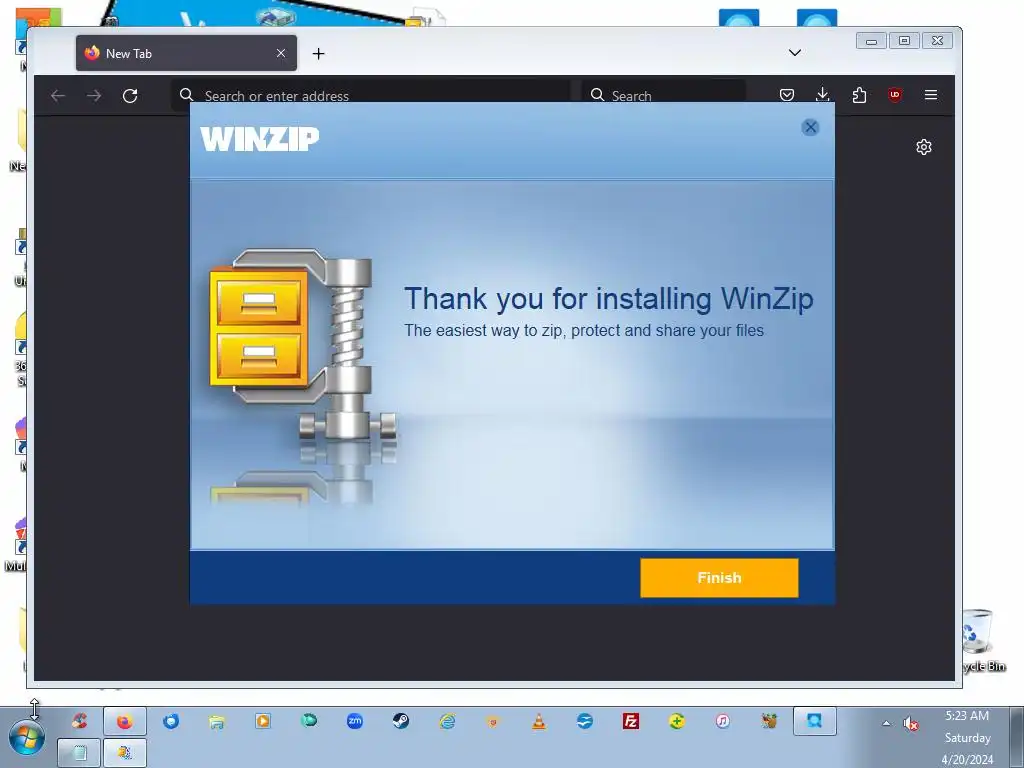Open Internet Explorer from the taskbar
Image resolution: width=1024 pixels, height=768 pixels.
pos(447,721)
